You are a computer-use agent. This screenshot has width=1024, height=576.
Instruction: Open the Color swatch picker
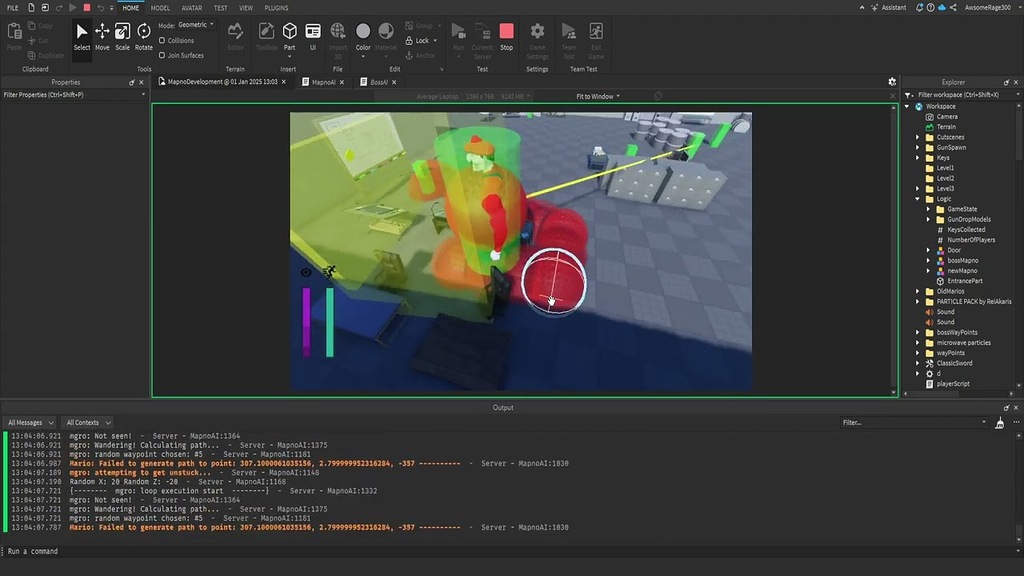pos(363,33)
